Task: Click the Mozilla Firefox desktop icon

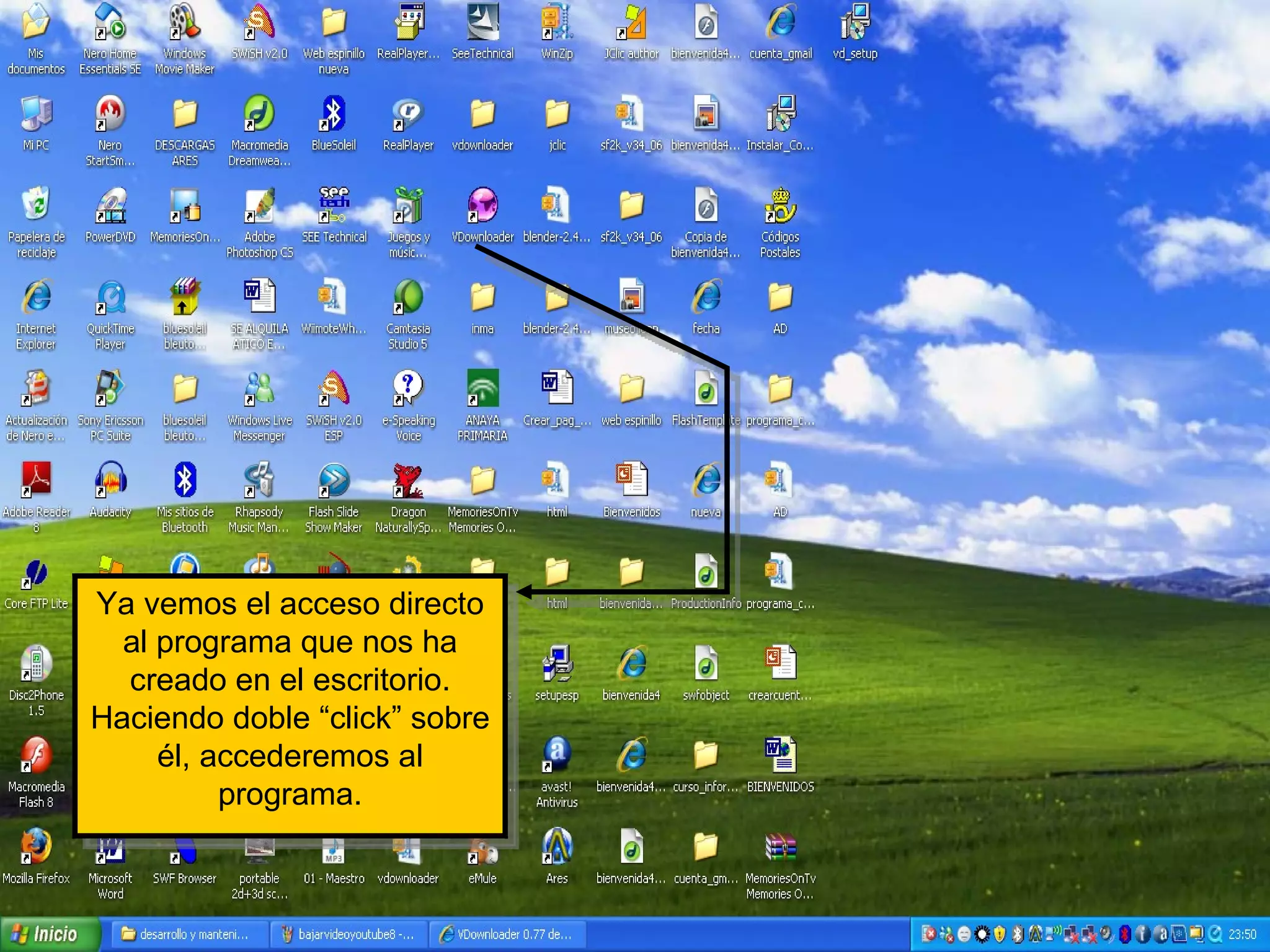Action: coord(36,847)
